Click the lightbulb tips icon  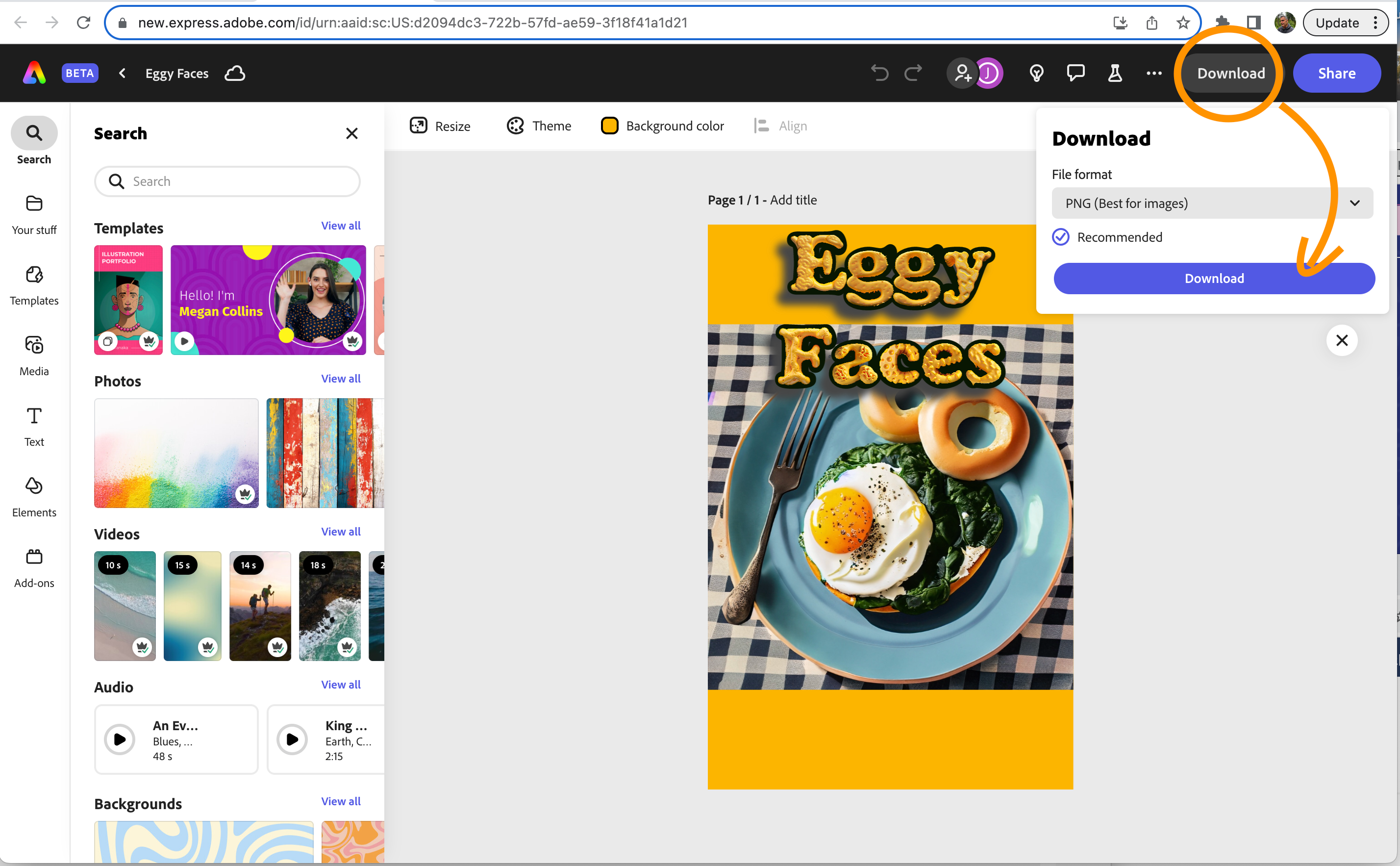1036,74
